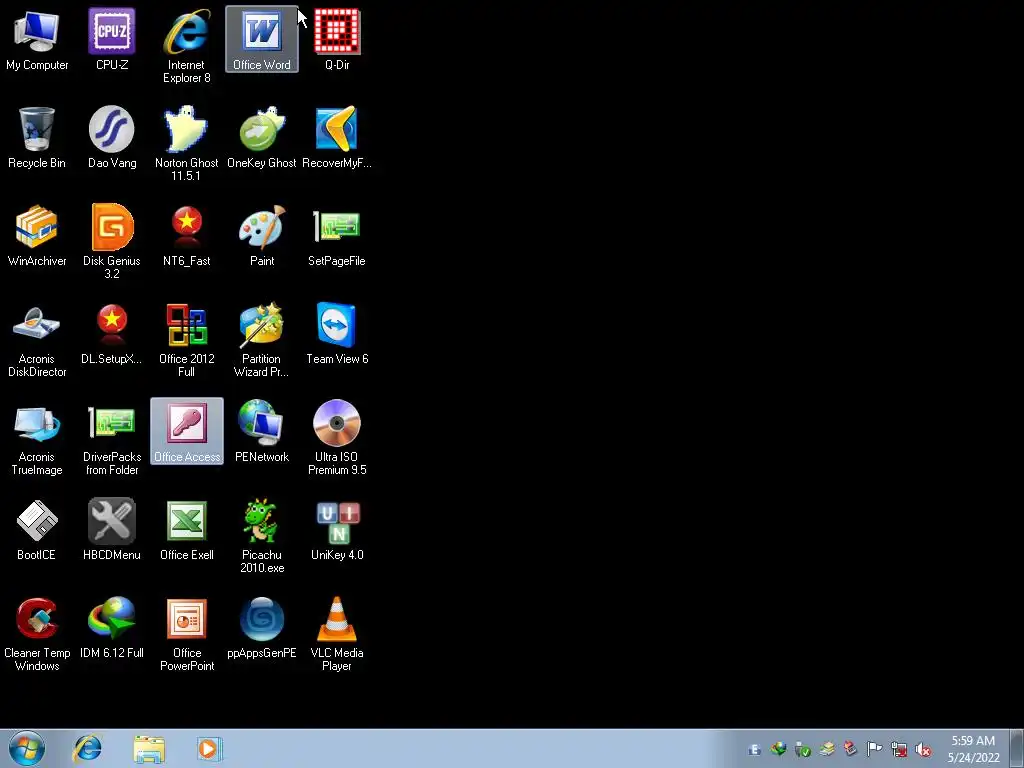This screenshot has height=768, width=1024.
Task: Select the Dao Vang game icon
Action: point(112,137)
